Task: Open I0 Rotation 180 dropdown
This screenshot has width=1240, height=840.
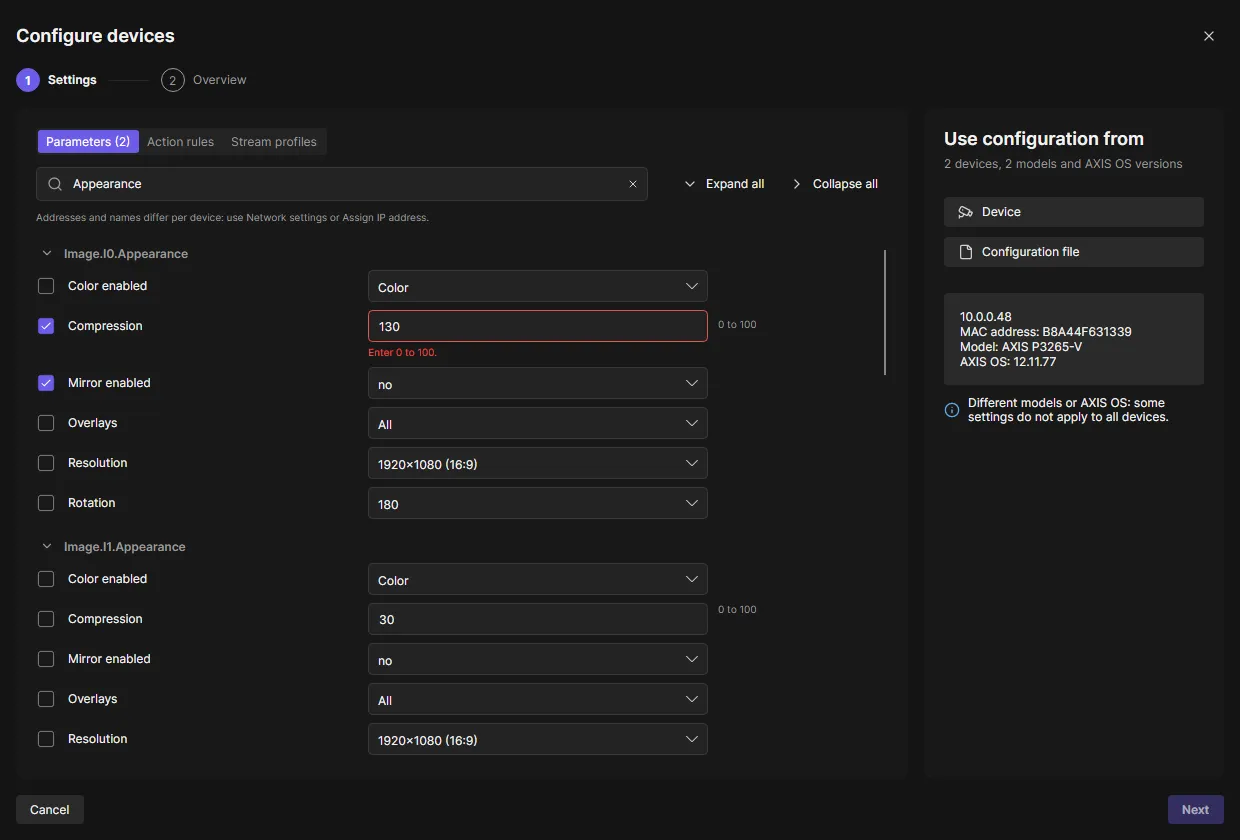Action: click(538, 503)
